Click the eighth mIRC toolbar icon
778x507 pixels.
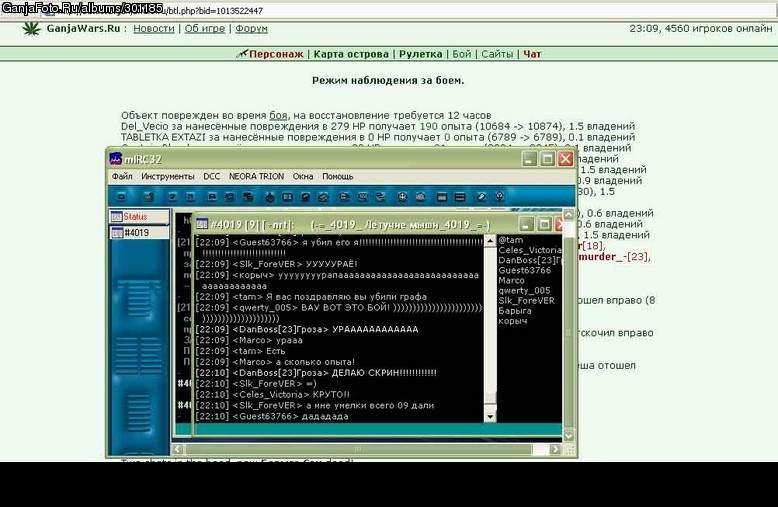(269, 197)
